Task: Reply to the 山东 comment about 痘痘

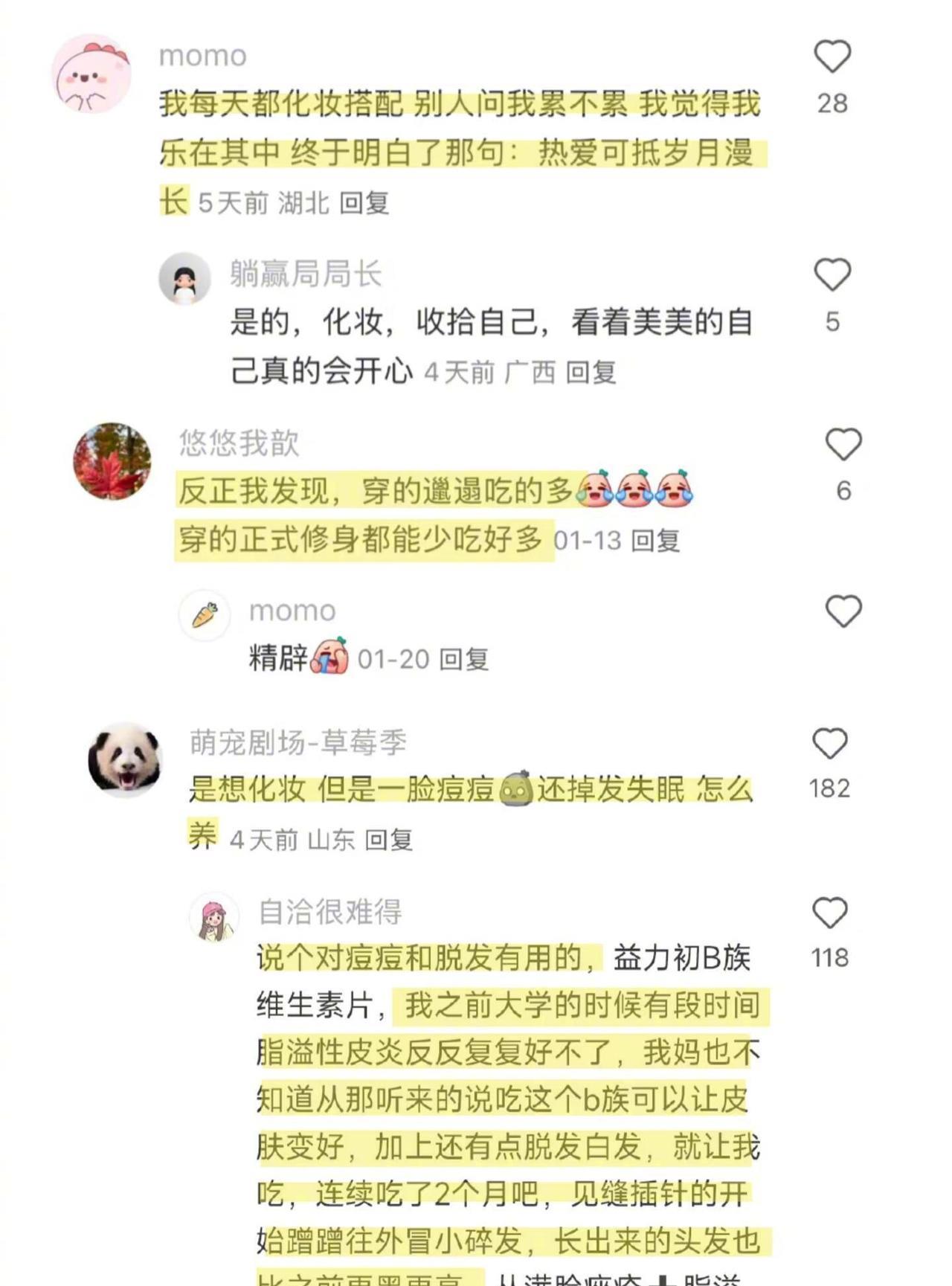Action: click(389, 840)
